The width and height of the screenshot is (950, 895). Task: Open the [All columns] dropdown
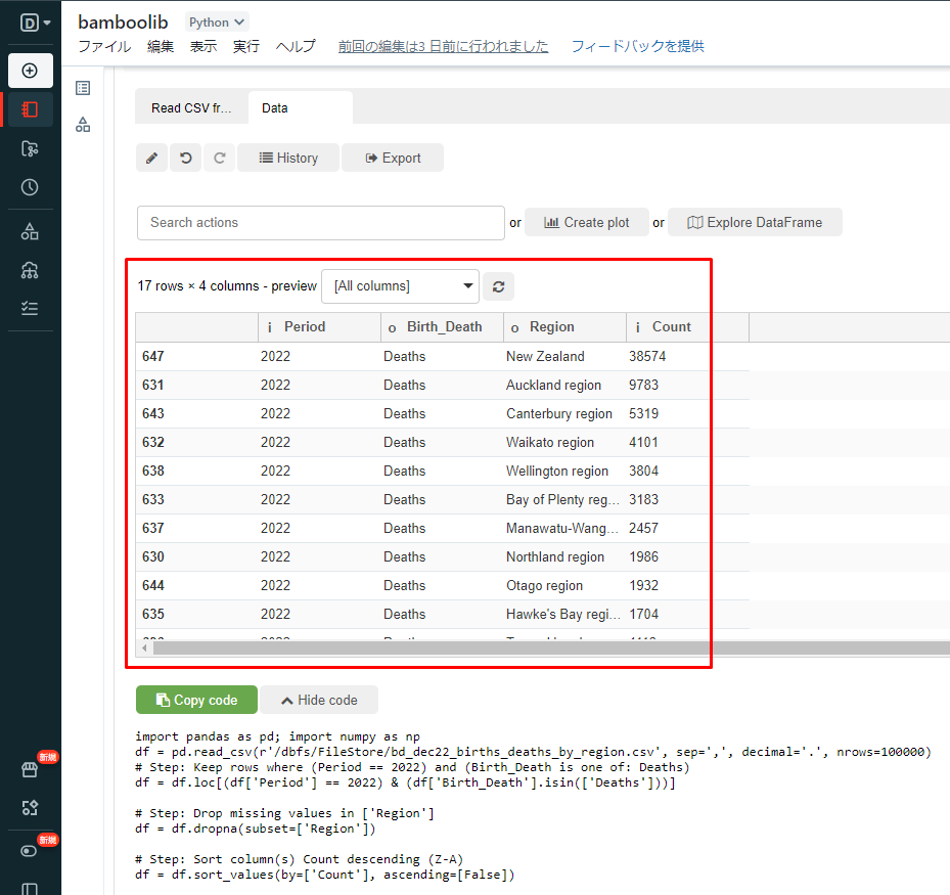pyautogui.click(x=400, y=286)
